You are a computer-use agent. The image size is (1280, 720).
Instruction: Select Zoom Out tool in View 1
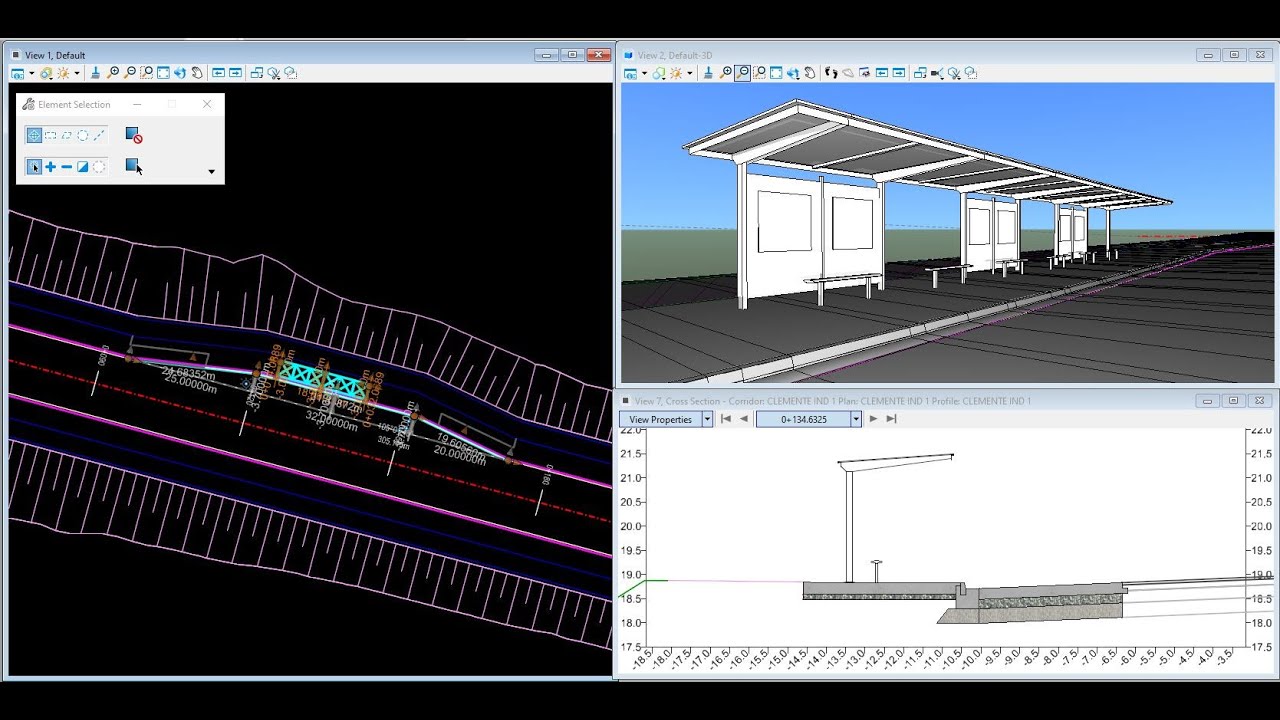131,73
